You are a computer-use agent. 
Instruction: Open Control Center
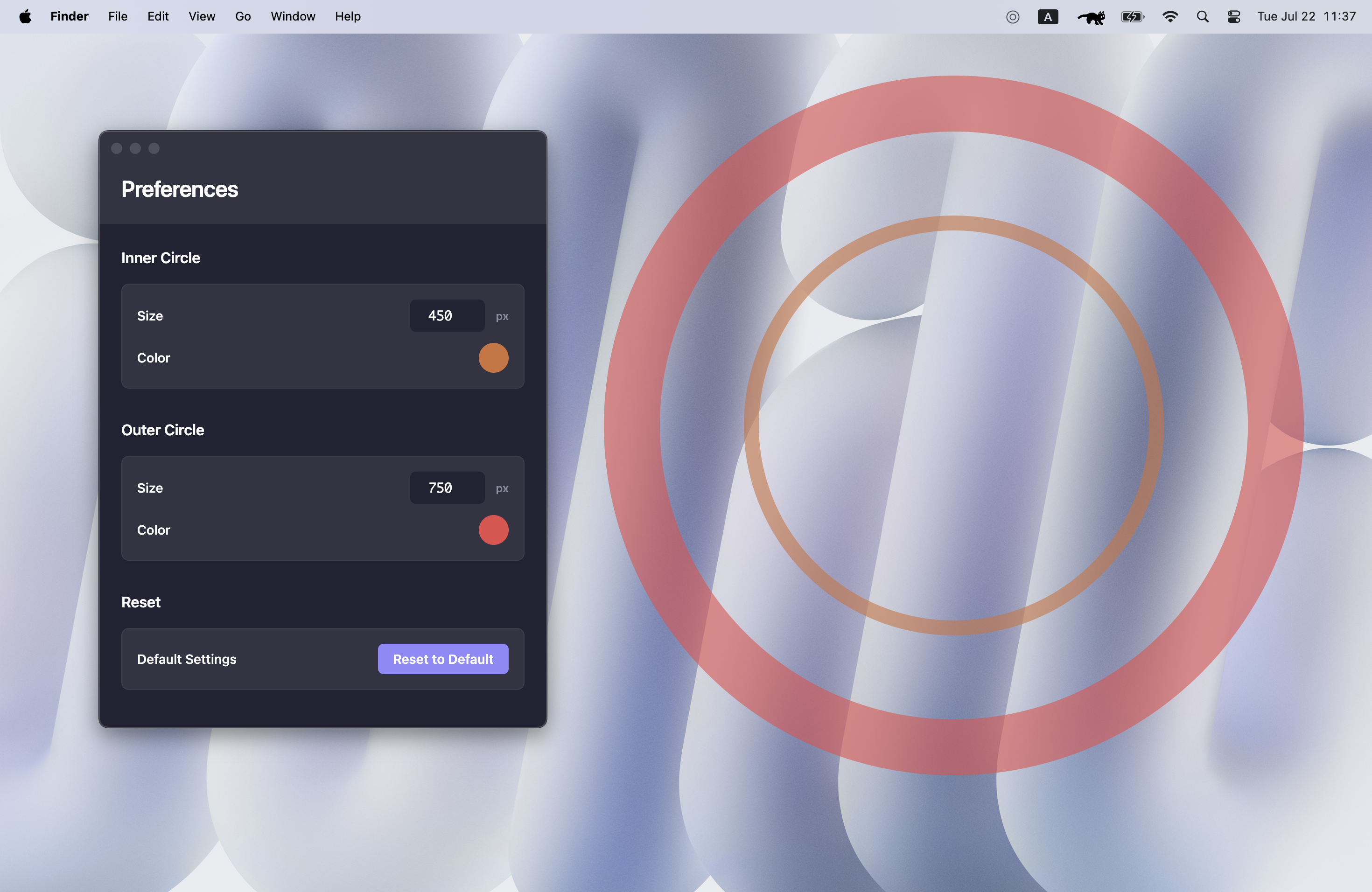[1234, 17]
